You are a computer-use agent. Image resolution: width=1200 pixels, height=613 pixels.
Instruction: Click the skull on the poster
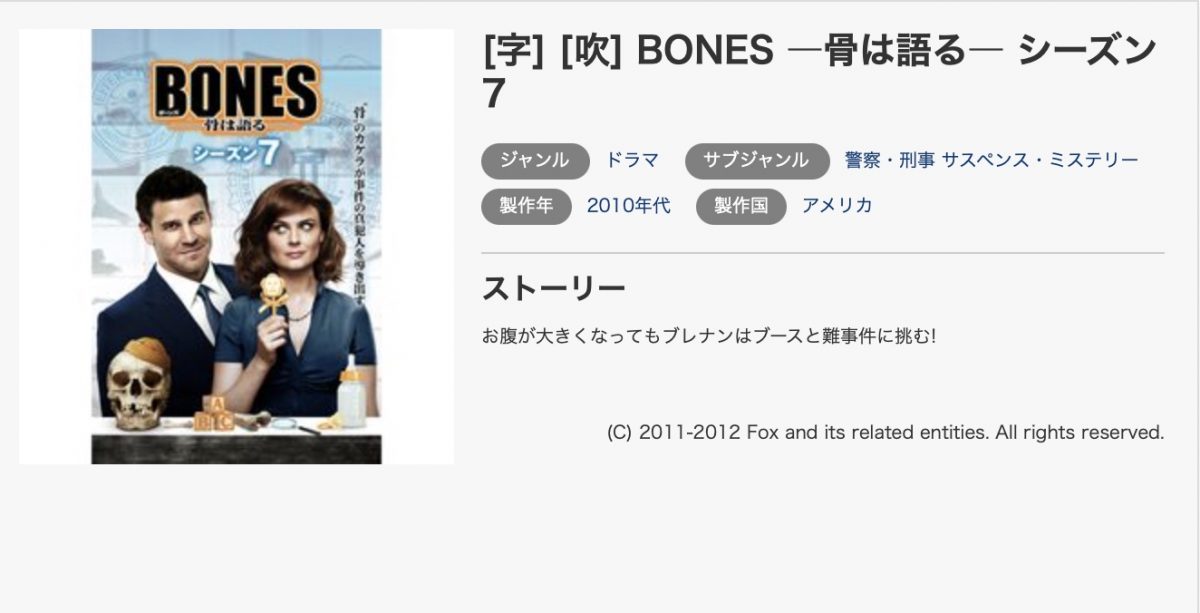[139, 384]
